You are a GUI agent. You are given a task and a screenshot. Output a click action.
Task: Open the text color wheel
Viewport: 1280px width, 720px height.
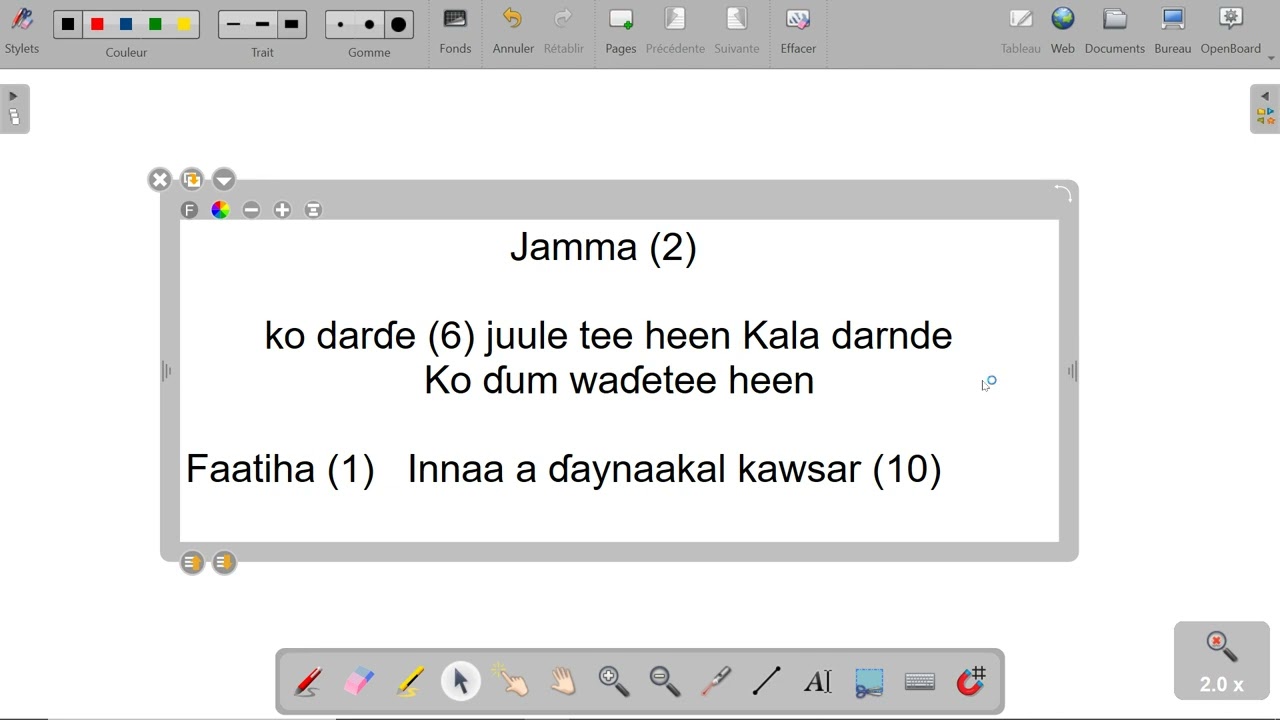click(220, 210)
